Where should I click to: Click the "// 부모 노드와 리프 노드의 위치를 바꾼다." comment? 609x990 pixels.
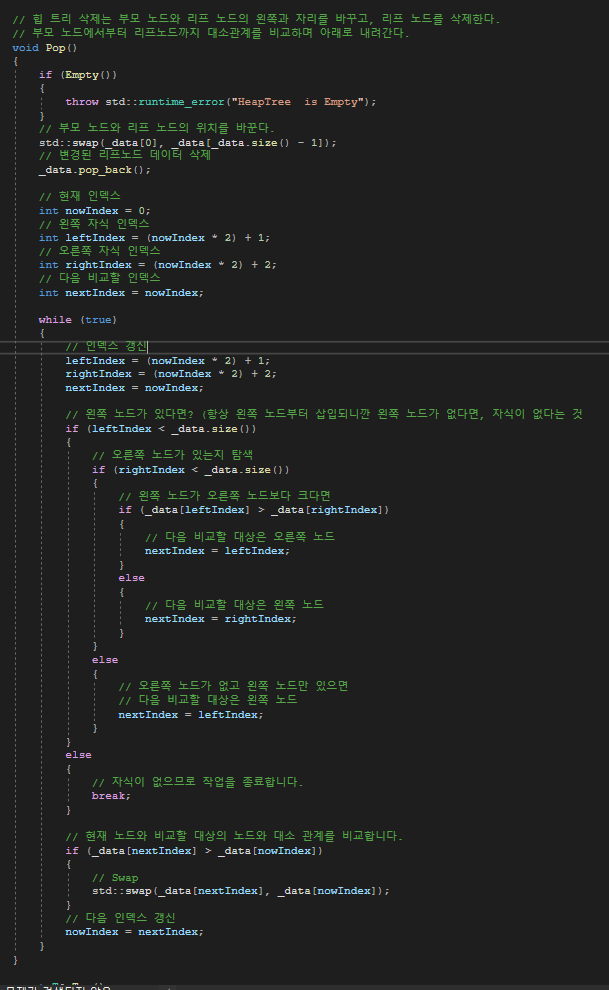(x=157, y=128)
